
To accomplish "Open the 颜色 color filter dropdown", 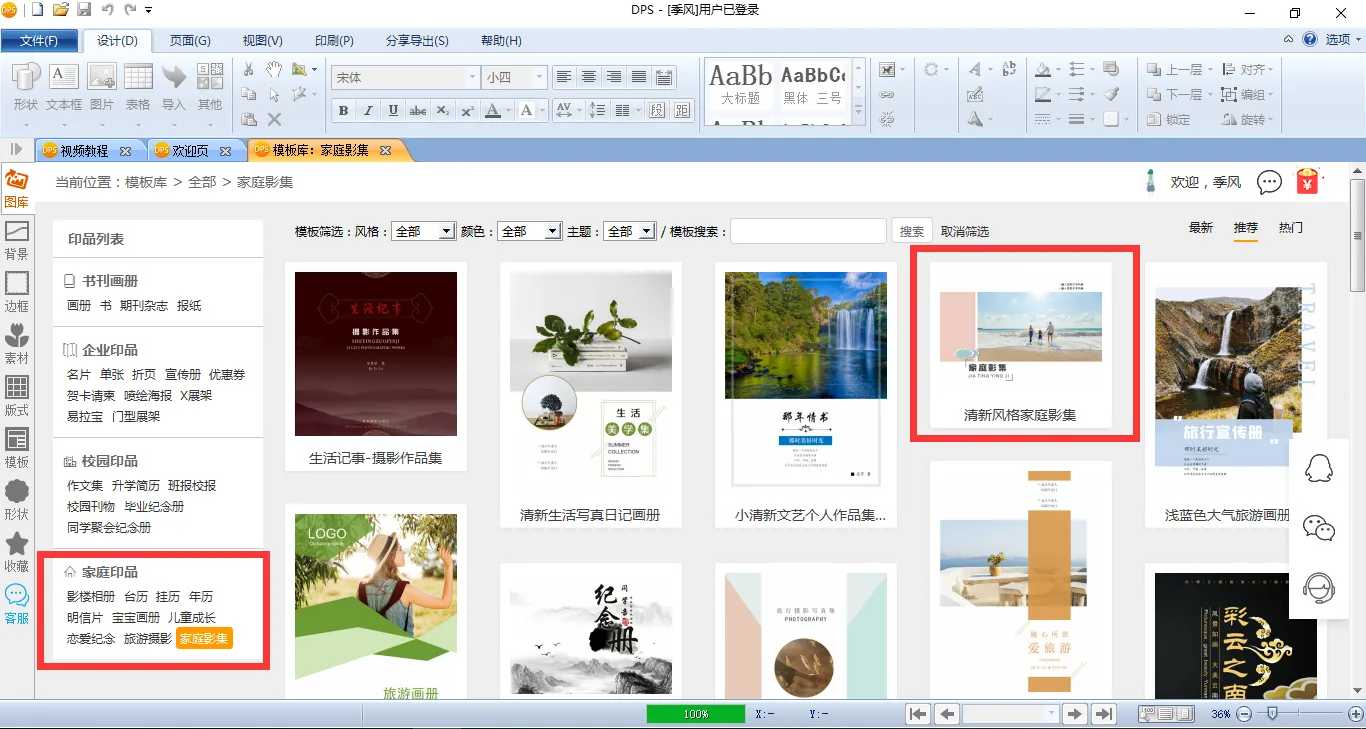I will pos(529,231).
